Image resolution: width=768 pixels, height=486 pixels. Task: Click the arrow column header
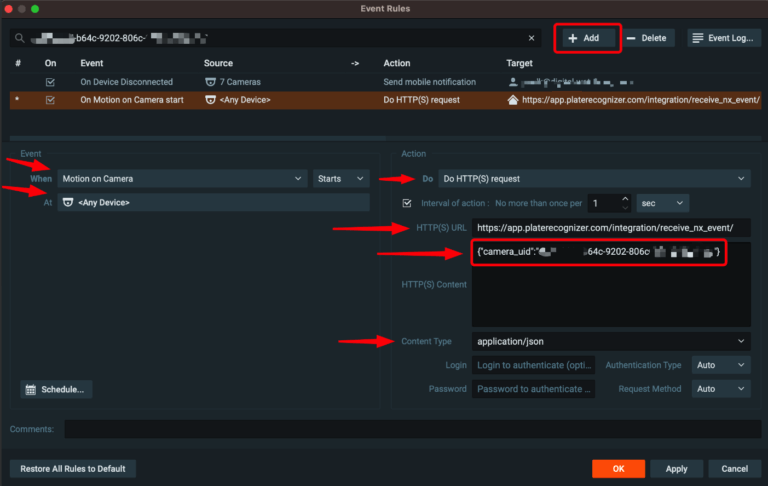pos(355,63)
